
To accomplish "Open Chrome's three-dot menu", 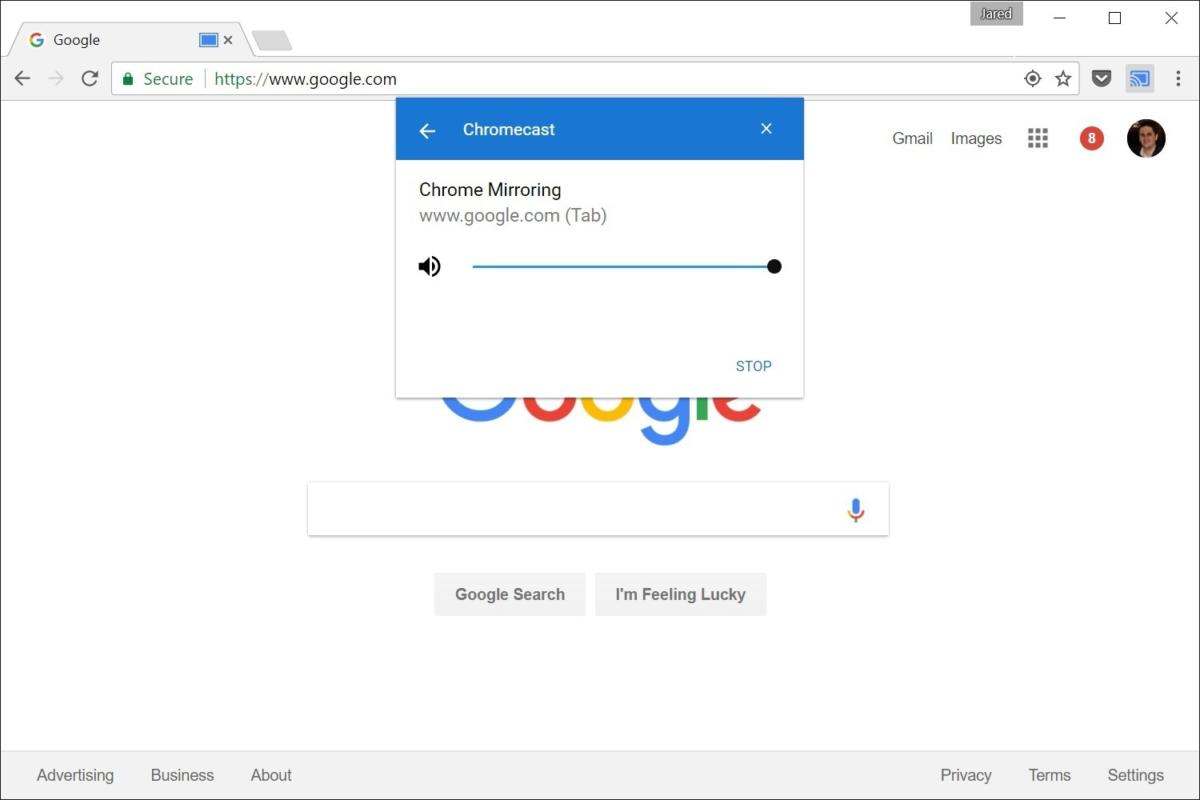I will coord(1179,78).
